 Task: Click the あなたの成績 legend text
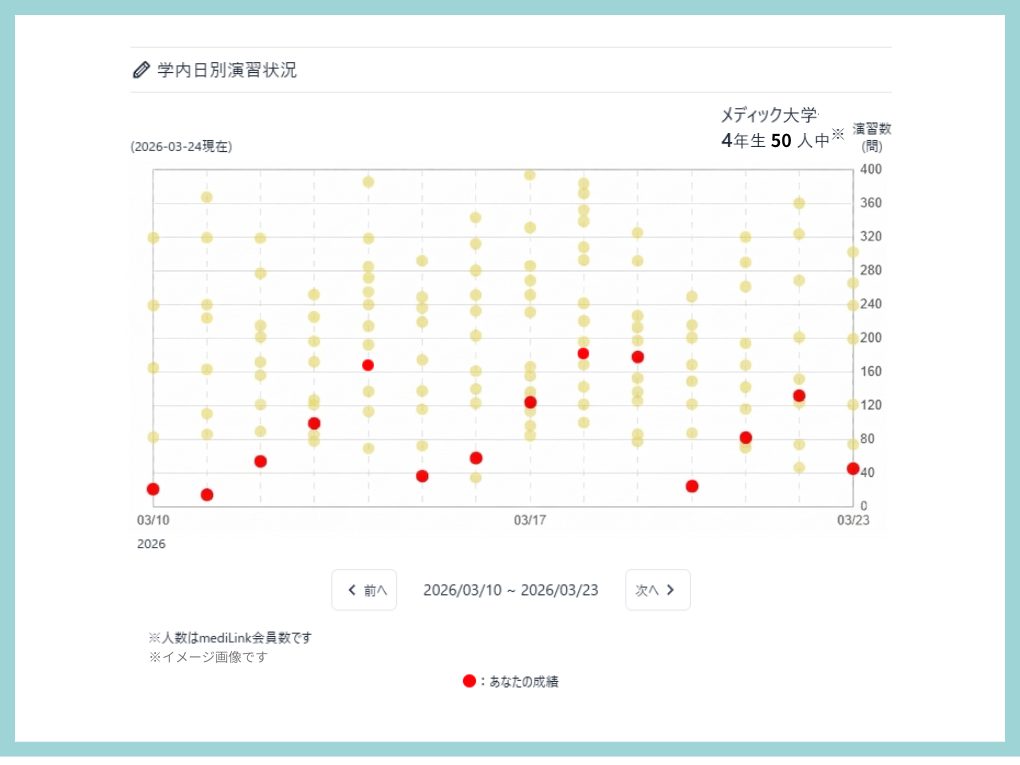(523, 682)
